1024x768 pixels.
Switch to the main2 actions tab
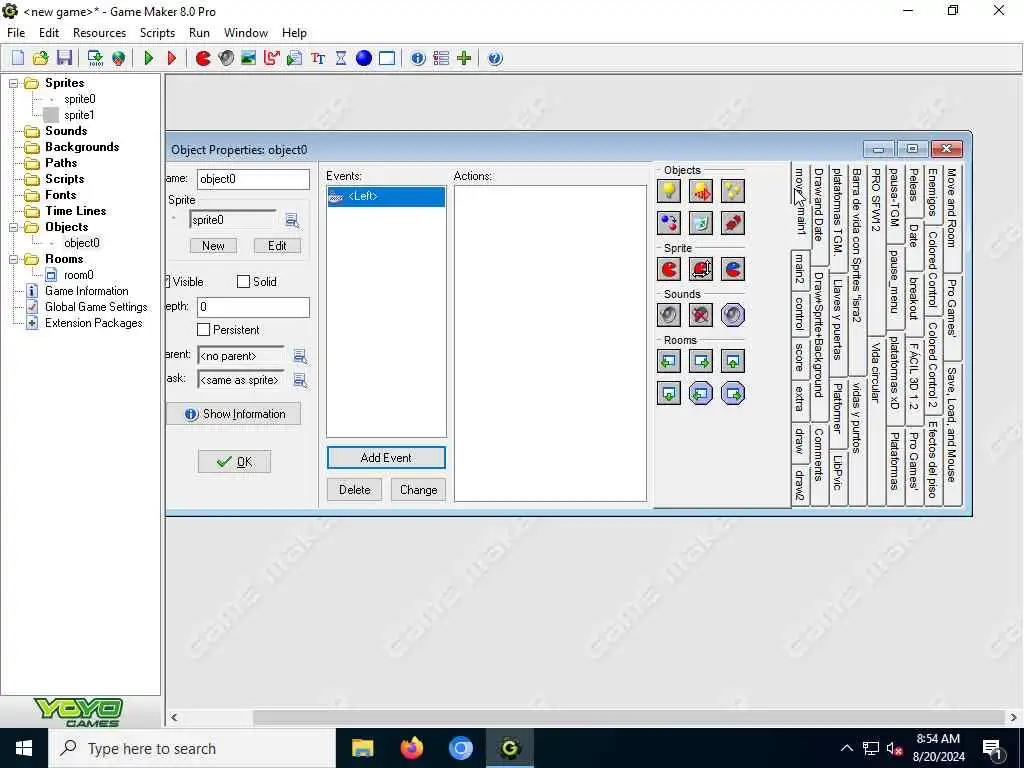click(800, 268)
